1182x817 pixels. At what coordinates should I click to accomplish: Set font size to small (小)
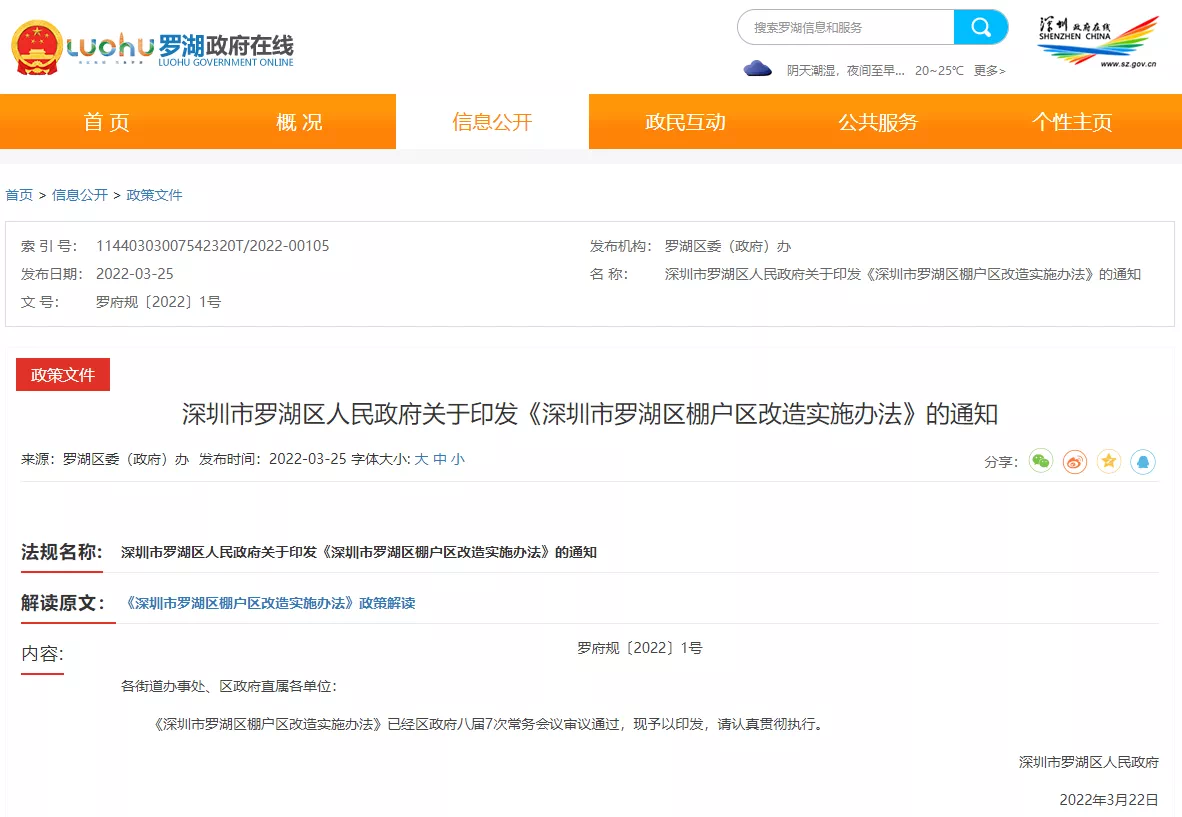pos(458,459)
